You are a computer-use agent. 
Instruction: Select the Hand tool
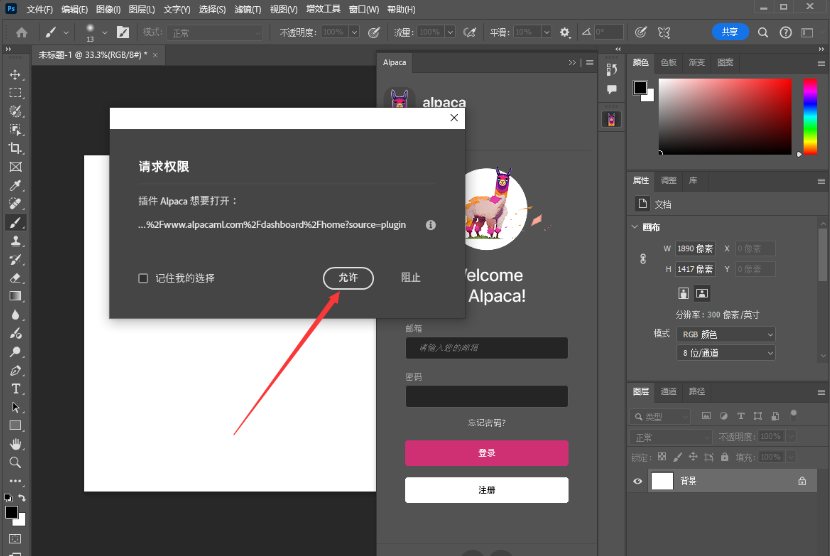[x=15, y=444]
